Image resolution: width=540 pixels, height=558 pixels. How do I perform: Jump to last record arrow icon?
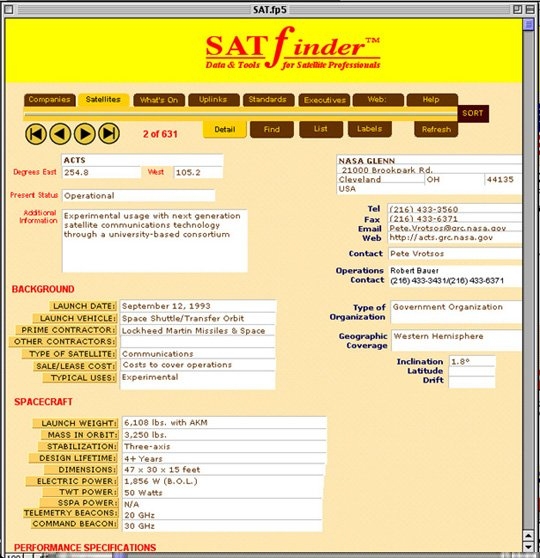click(109, 134)
